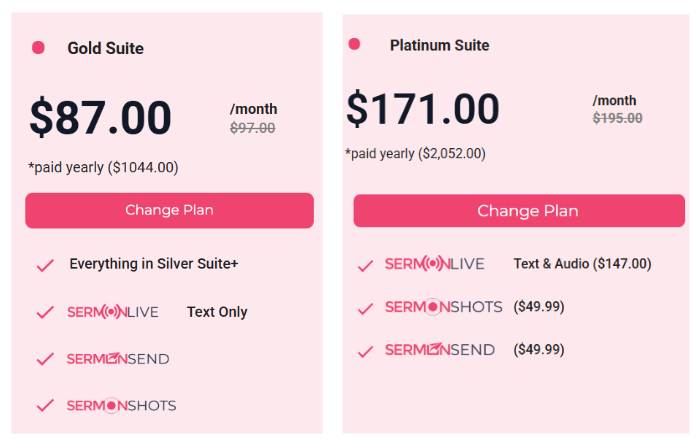Click Change Plan under Platinum Suite
Viewport: 699px width, 445px height.
pyautogui.click(x=519, y=210)
